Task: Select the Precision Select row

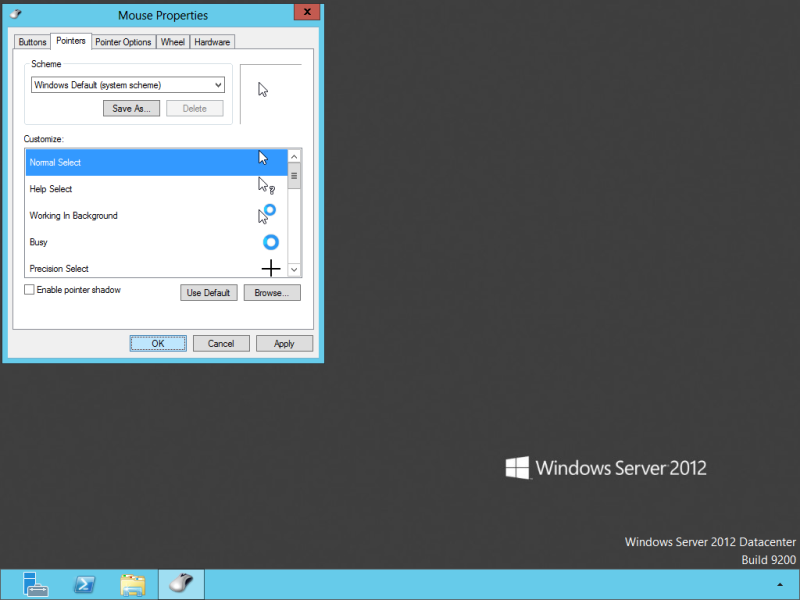Action: [156, 267]
